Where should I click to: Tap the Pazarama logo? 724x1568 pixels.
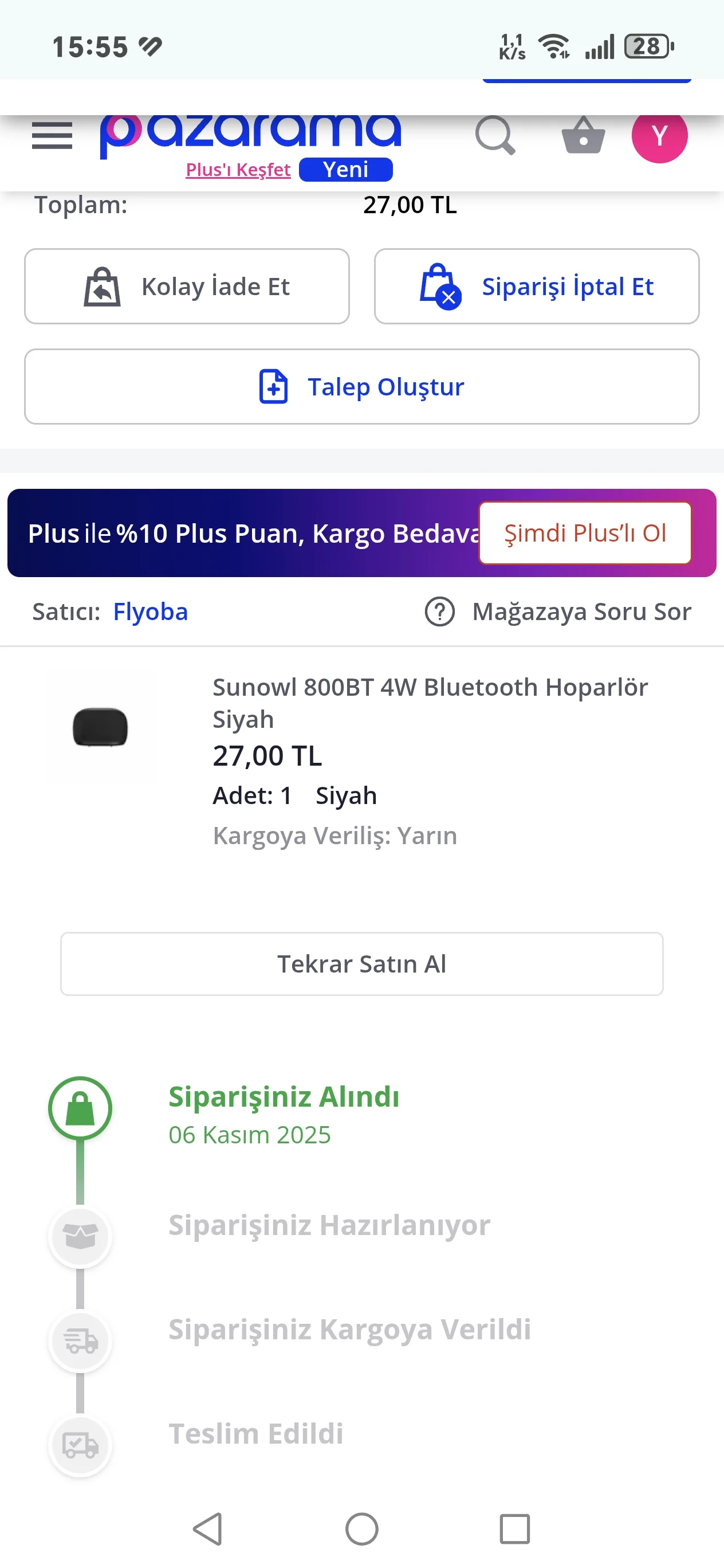(250, 134)
